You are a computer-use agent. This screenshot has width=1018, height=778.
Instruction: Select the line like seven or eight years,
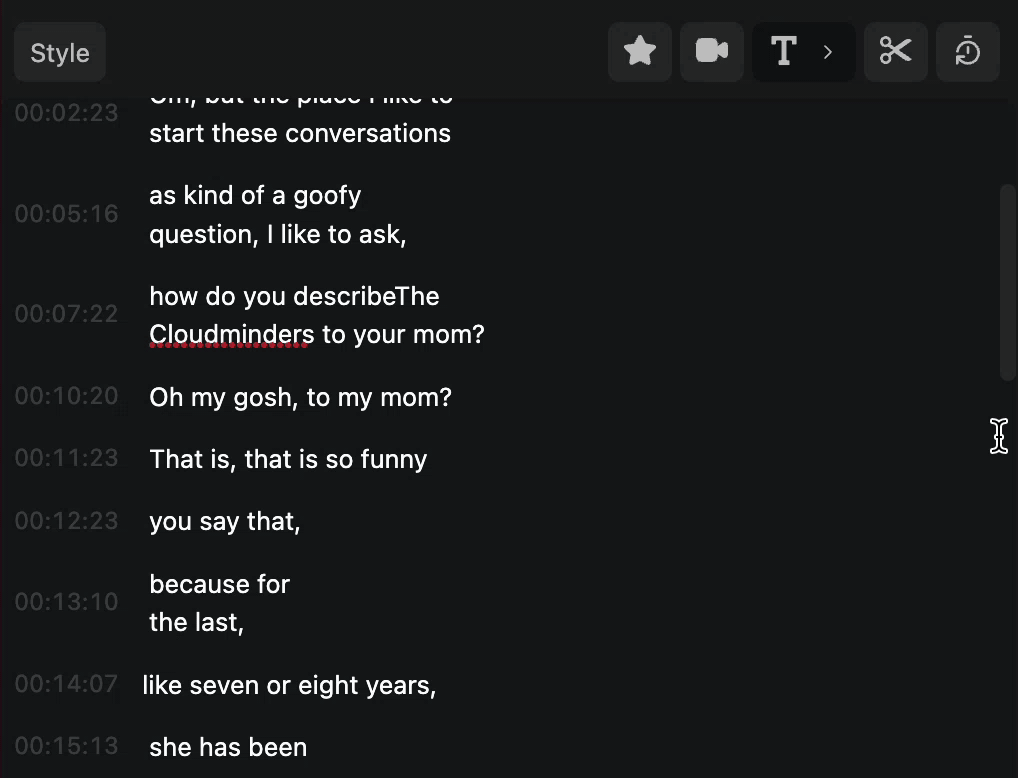290,685
